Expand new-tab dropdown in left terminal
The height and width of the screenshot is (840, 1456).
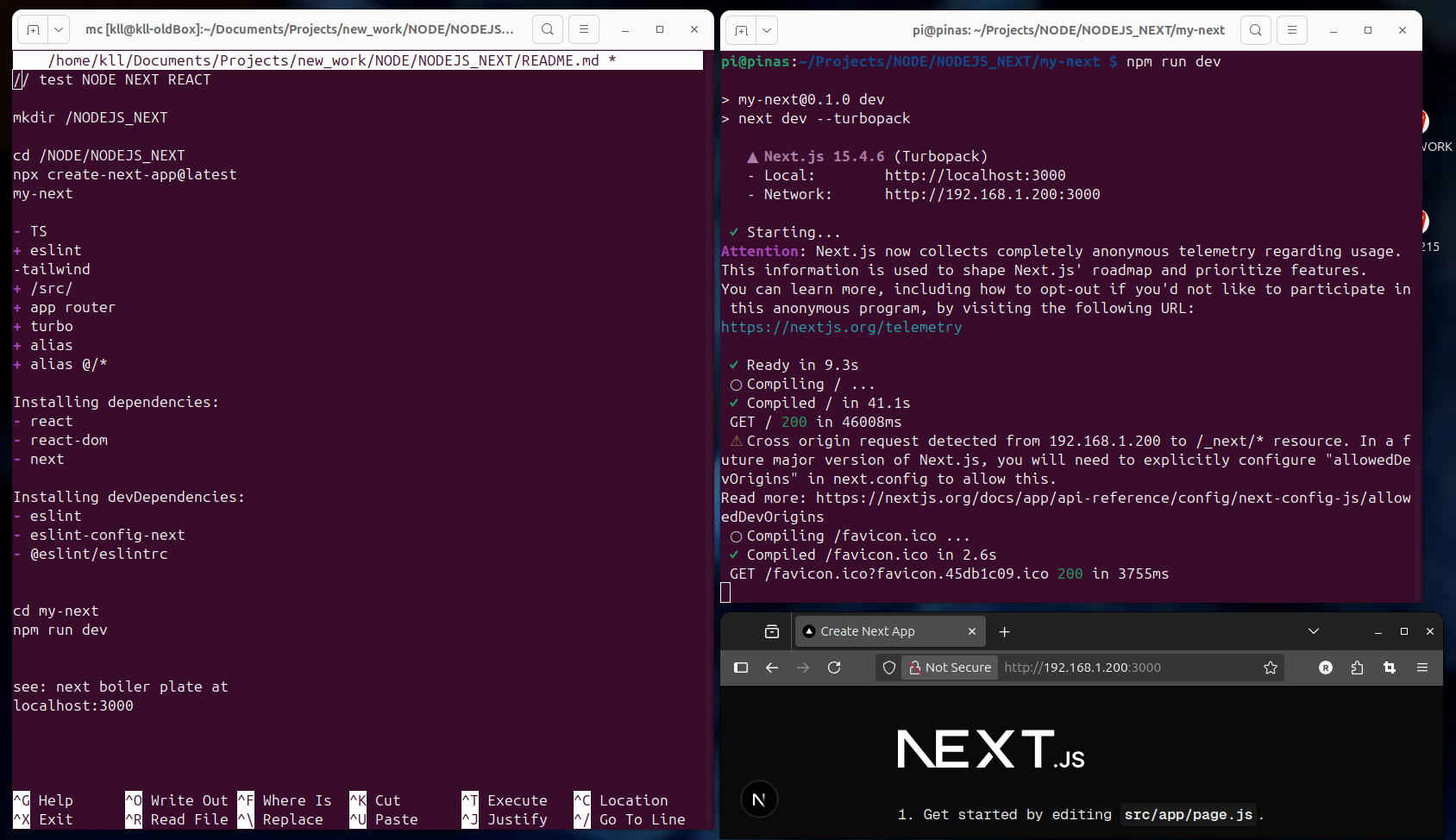(59, 29)
